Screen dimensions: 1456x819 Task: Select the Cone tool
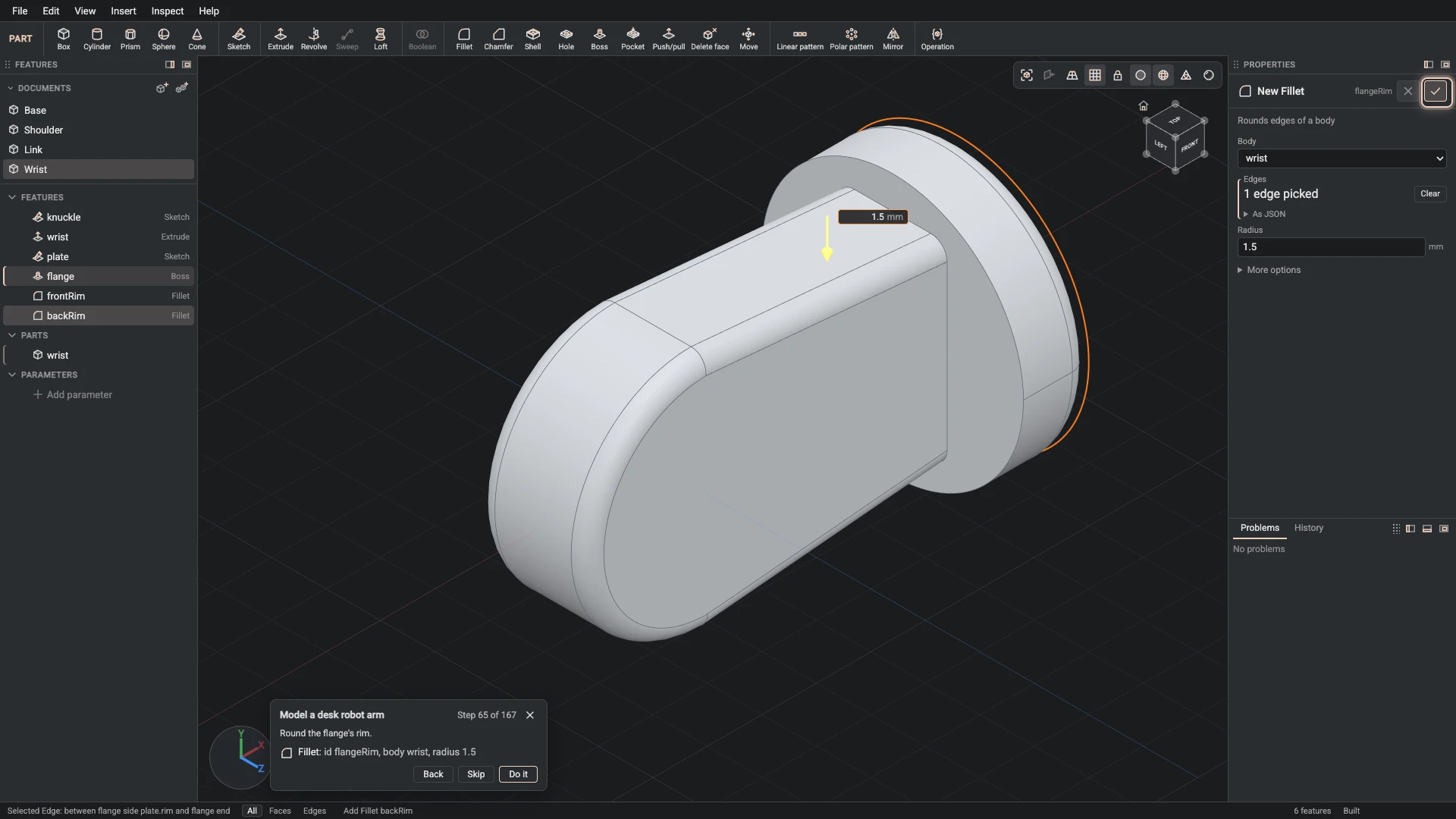pyautogui.click(x=197, y=39)
